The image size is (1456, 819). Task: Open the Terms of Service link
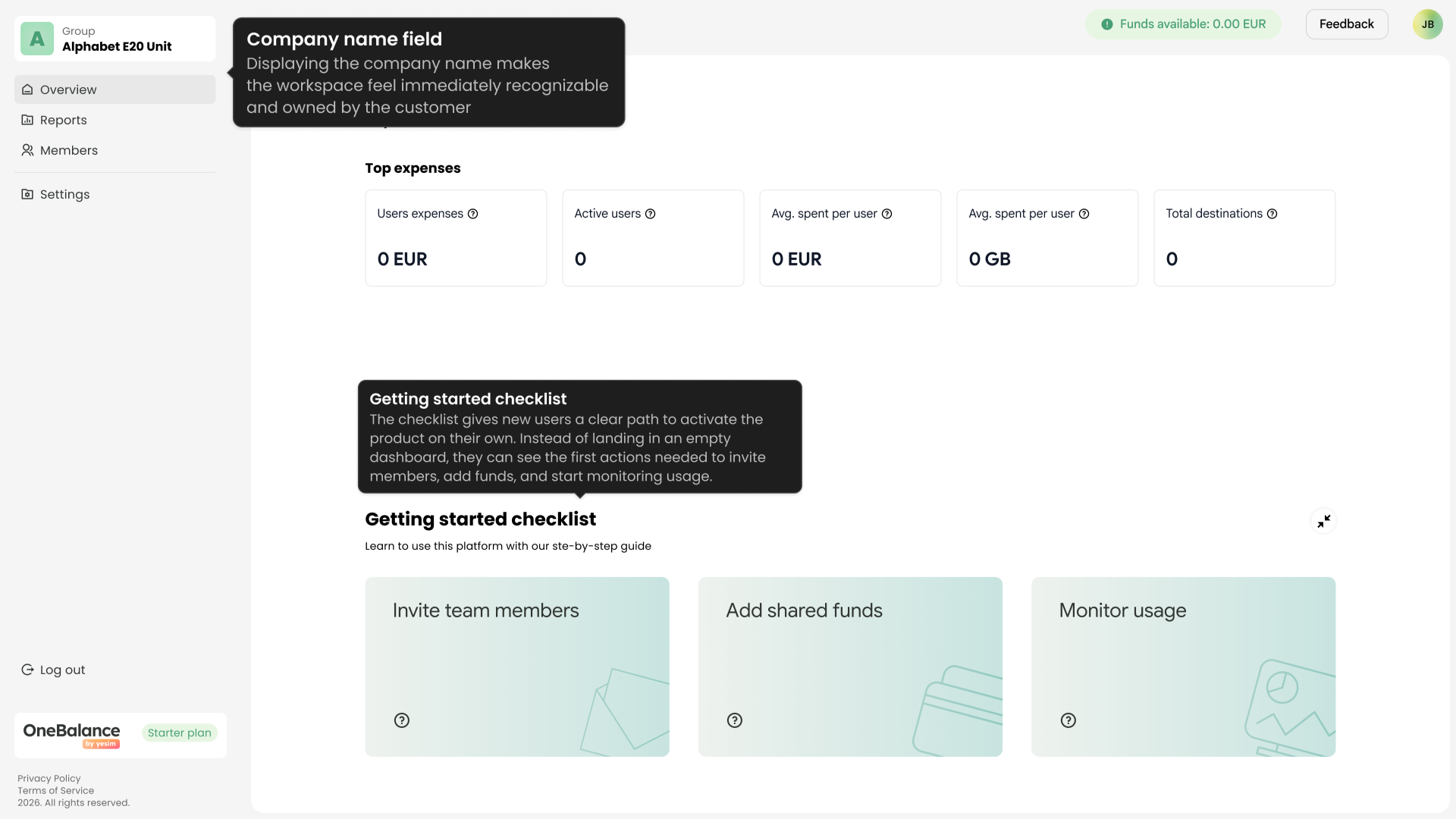(56, 790)
